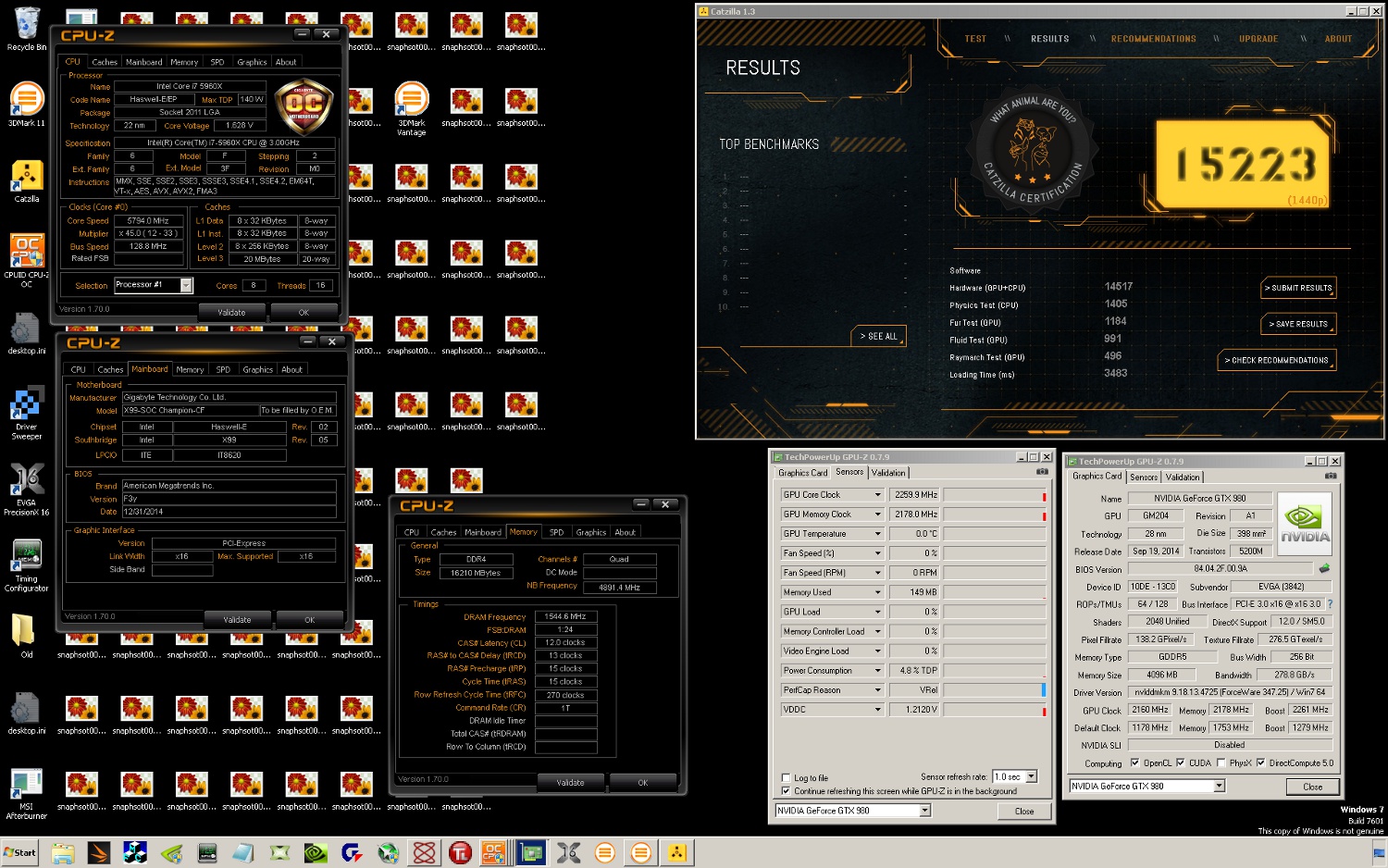1388x868 pixels.
Task: Click the GPU-Z graphics card taskbar button
Action: tap(531, 853)
